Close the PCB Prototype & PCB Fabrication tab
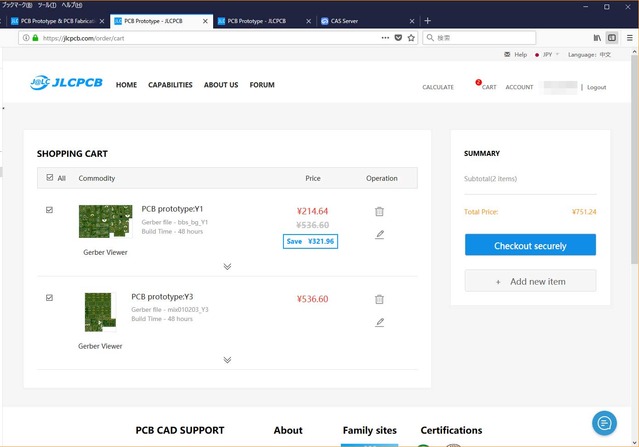This screenshot has width=639, height=447. (x=102, y=21)
